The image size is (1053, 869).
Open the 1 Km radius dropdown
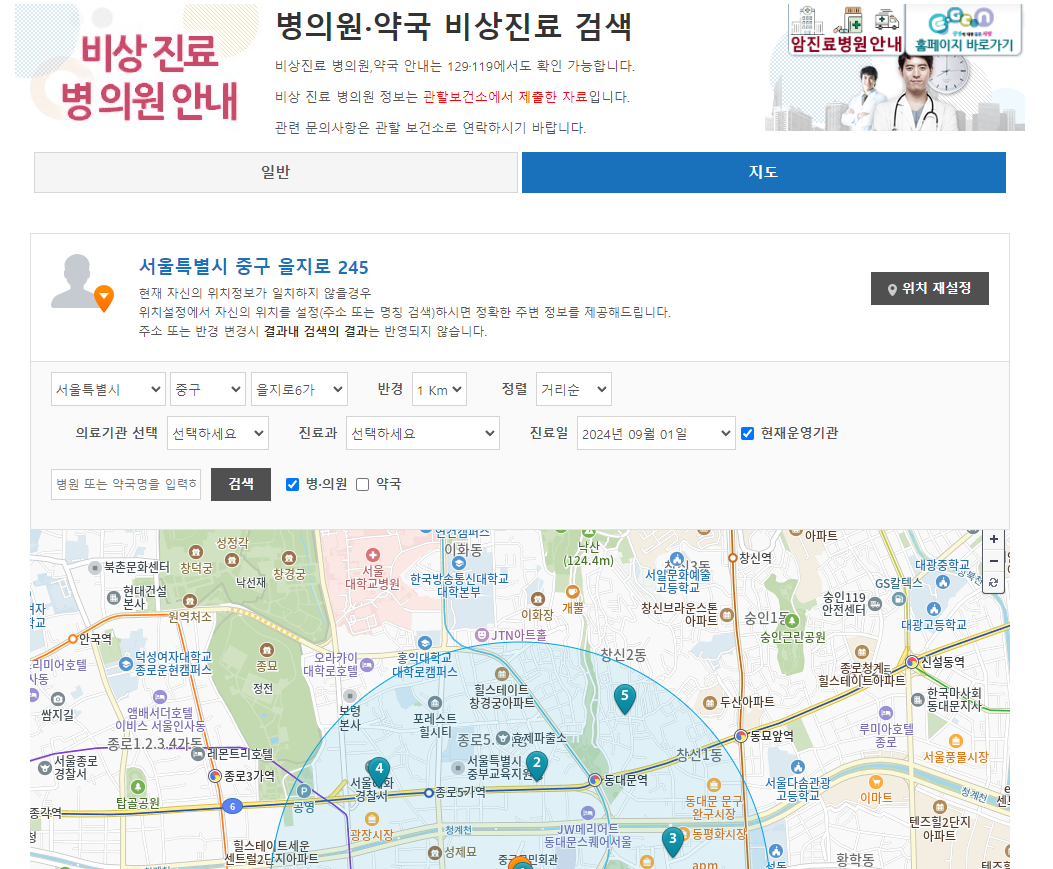pyautogui.click(x=439, y=390)
